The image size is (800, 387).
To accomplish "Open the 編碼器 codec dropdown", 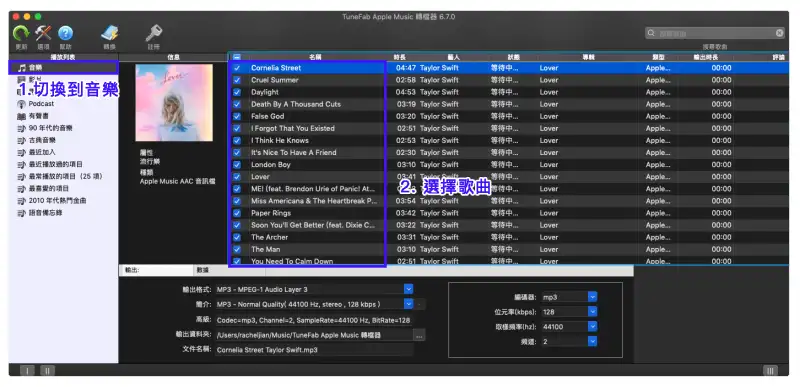I will 592,297.
